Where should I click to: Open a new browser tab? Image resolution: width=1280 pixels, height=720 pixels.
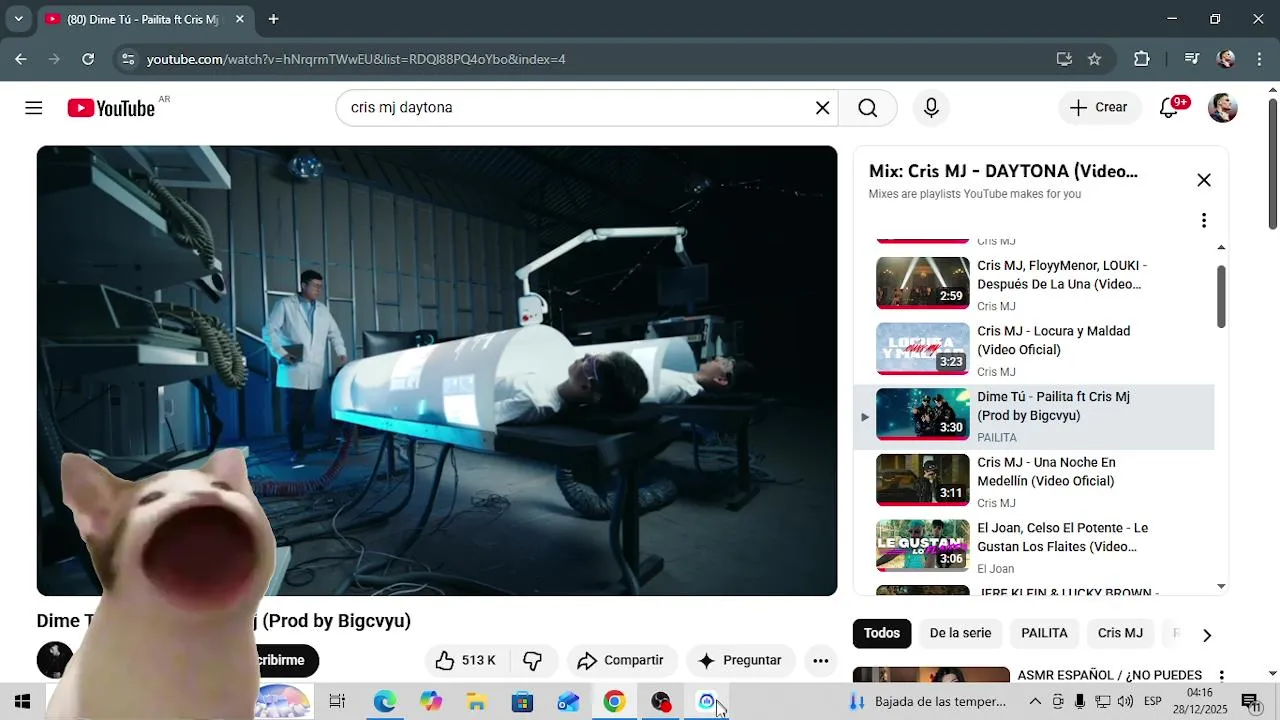click(x=273, y=19)
